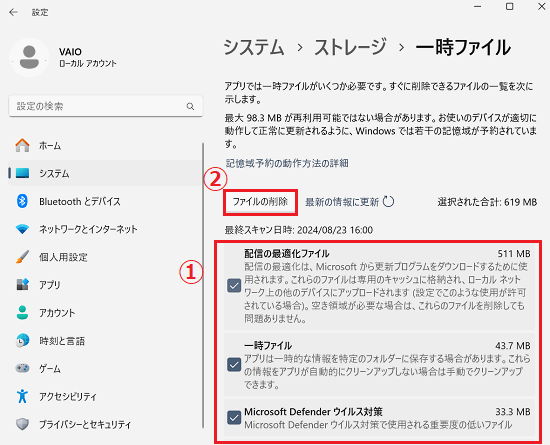The height and width of the screenshot is (445, 550).
Task: Select the アカウント person icon
Action: pos(22,312)
